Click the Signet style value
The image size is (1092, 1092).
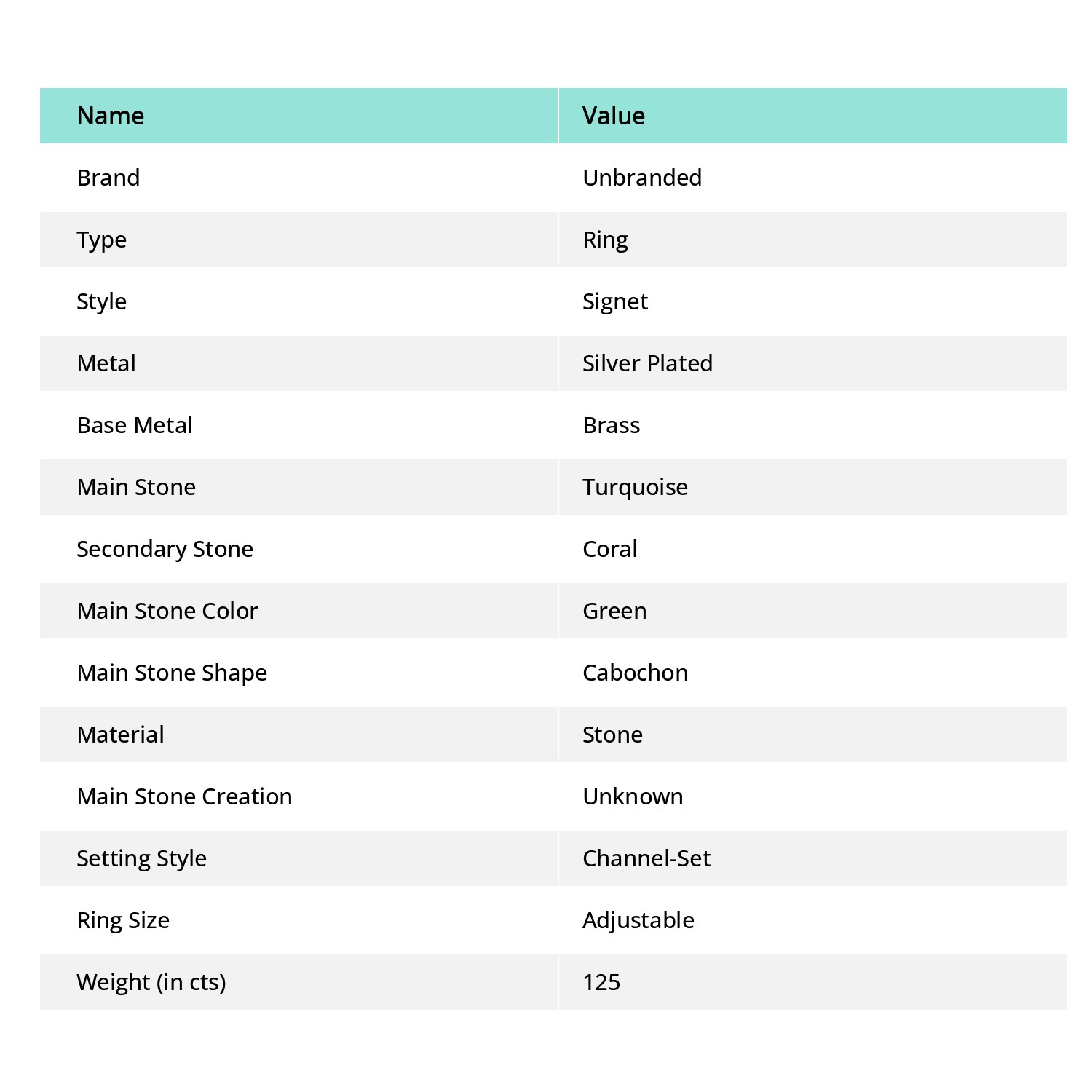point(614,301)
